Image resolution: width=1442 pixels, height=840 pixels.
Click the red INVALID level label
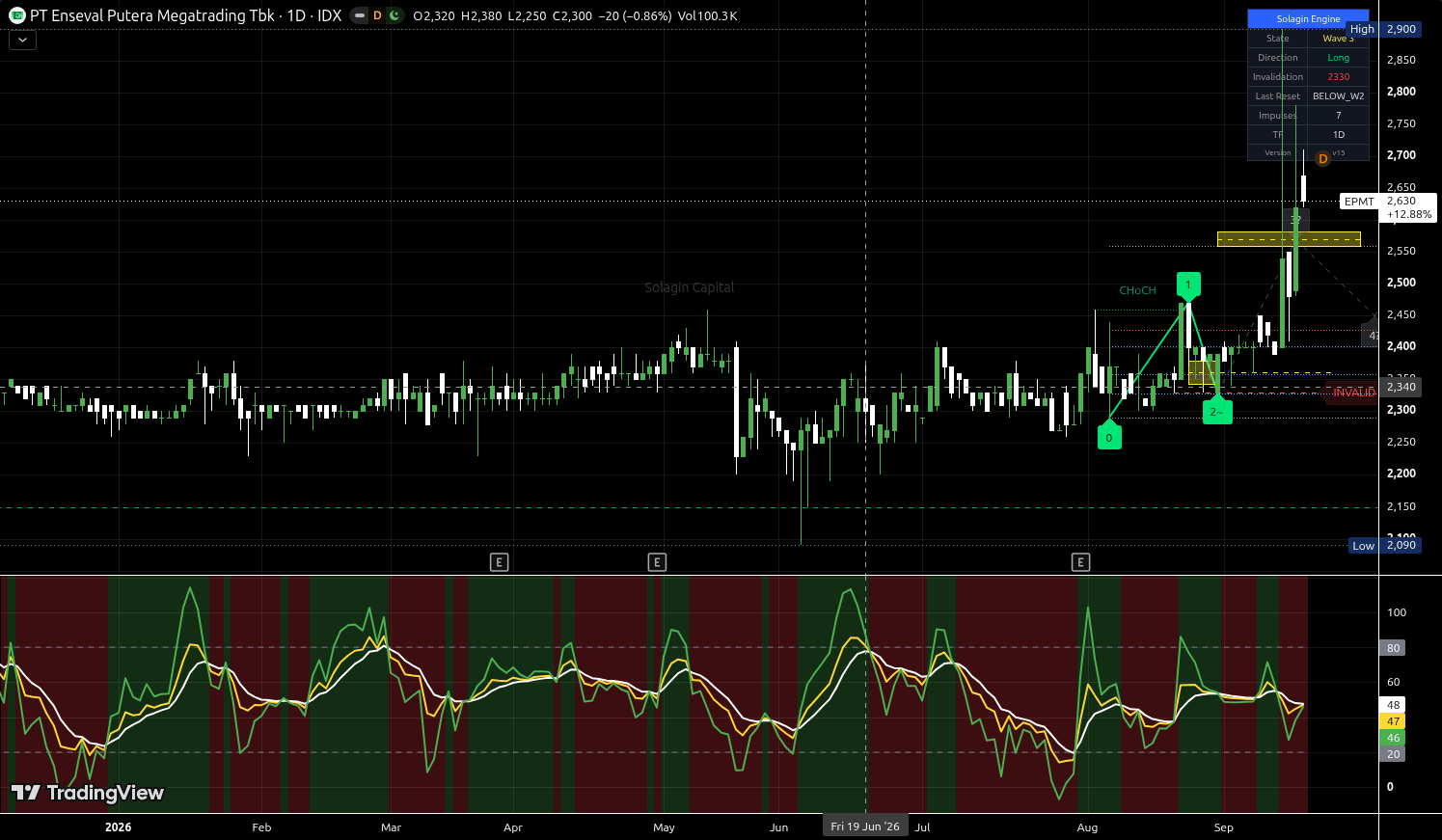point(1354,393)
